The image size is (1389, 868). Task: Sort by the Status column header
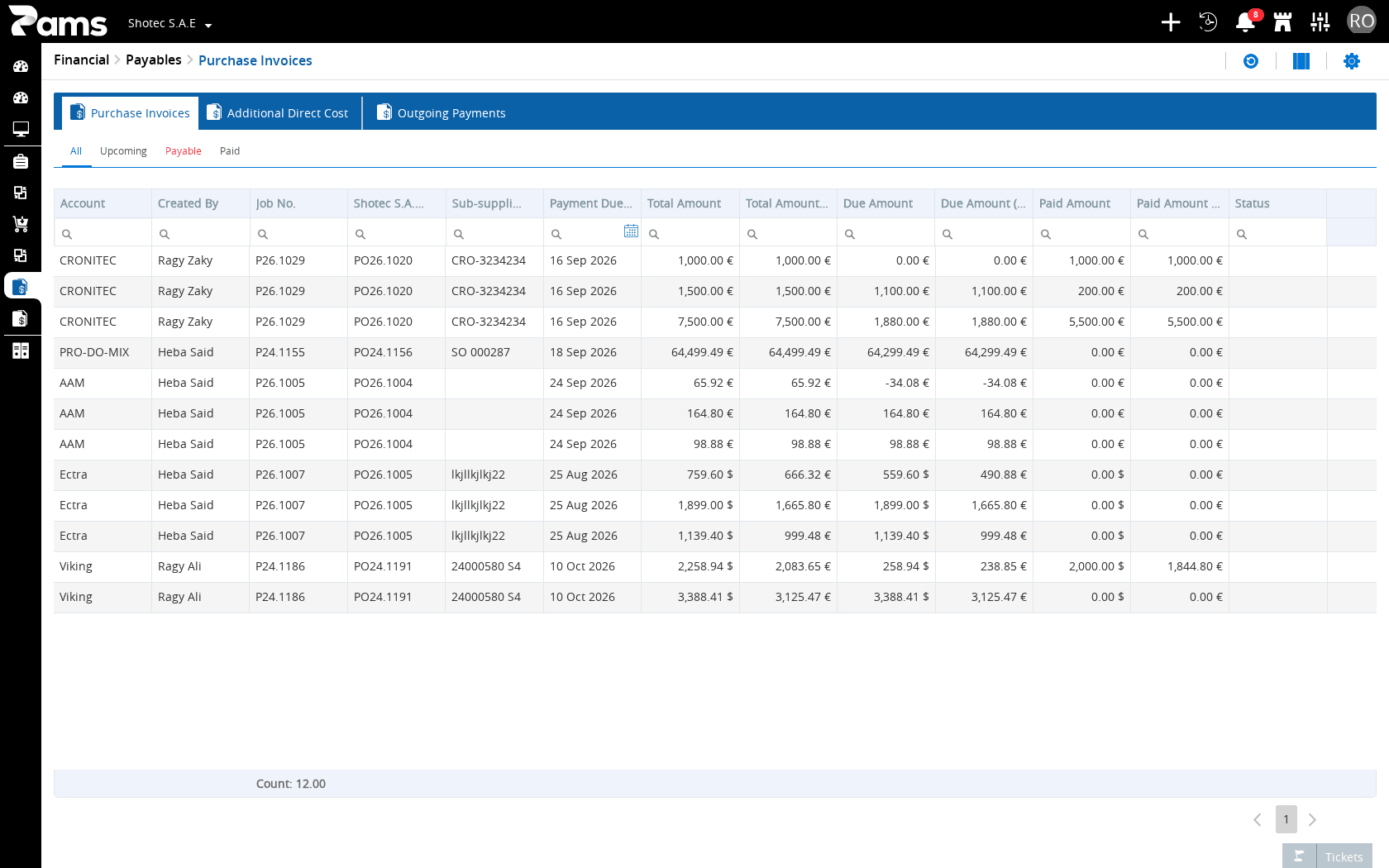1278,203
